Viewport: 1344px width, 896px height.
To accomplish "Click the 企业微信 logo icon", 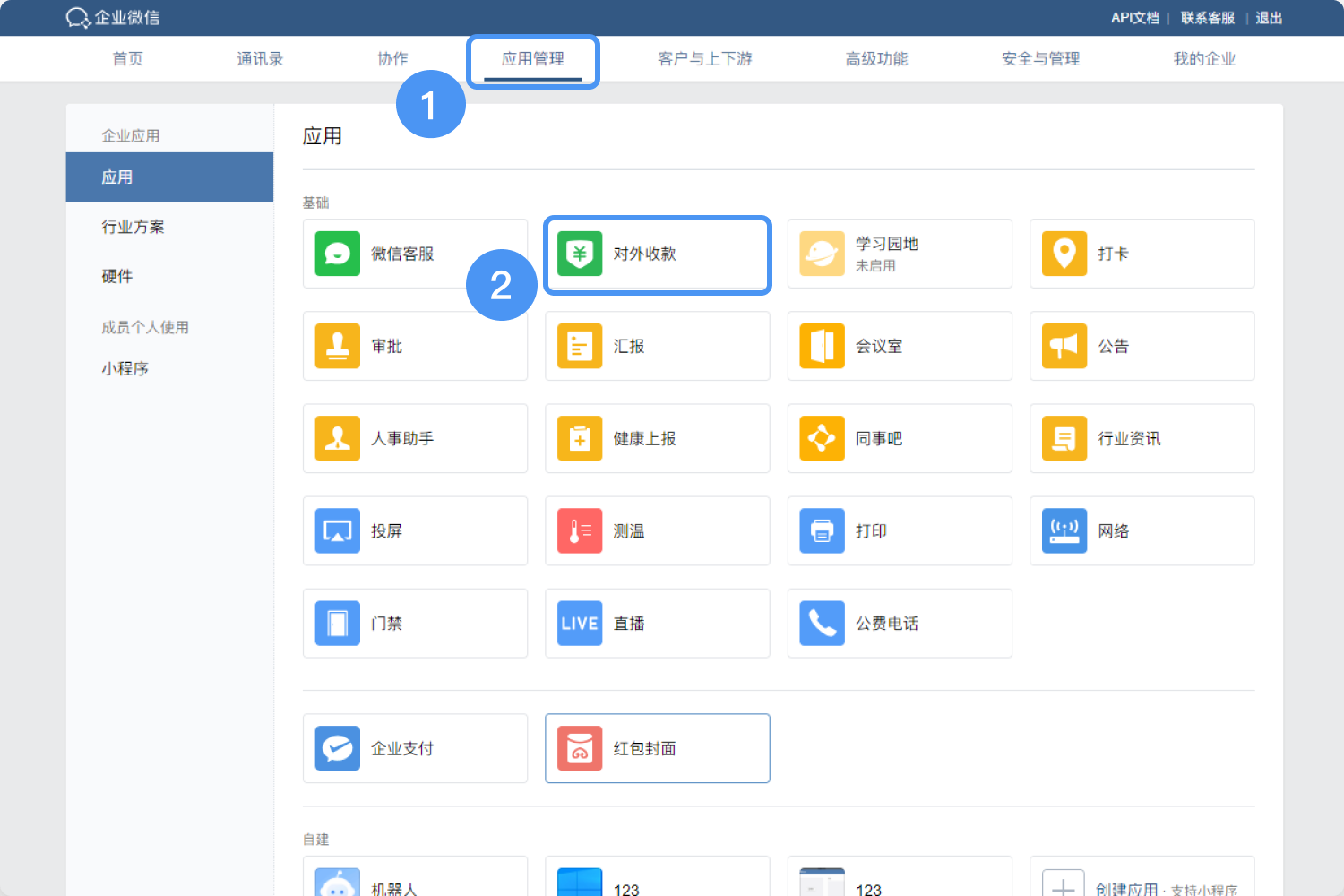I will coord(78,18).
